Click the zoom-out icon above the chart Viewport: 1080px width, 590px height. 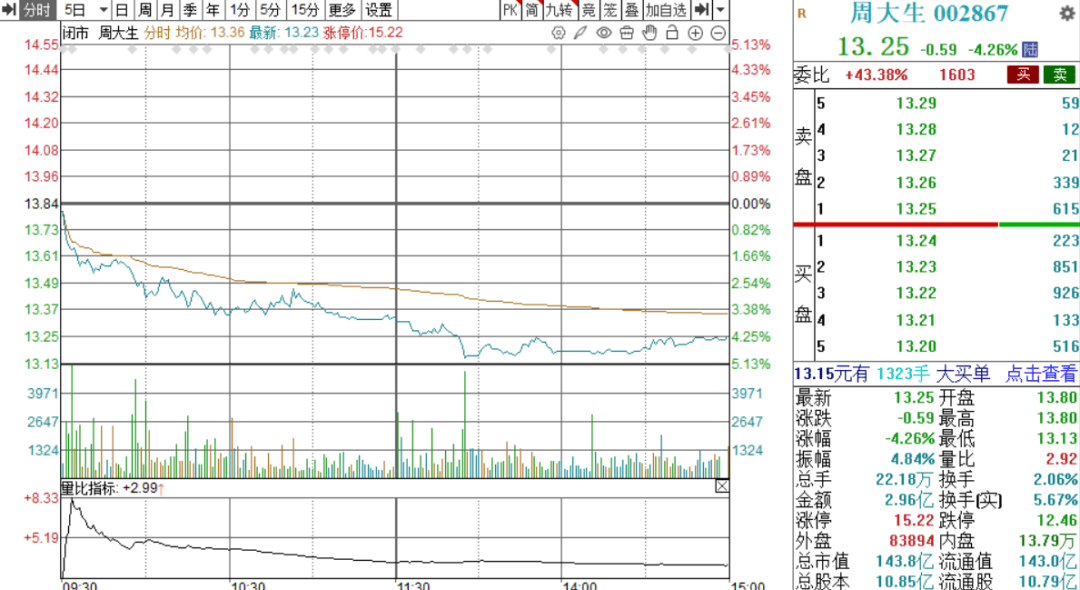point(718,33)
